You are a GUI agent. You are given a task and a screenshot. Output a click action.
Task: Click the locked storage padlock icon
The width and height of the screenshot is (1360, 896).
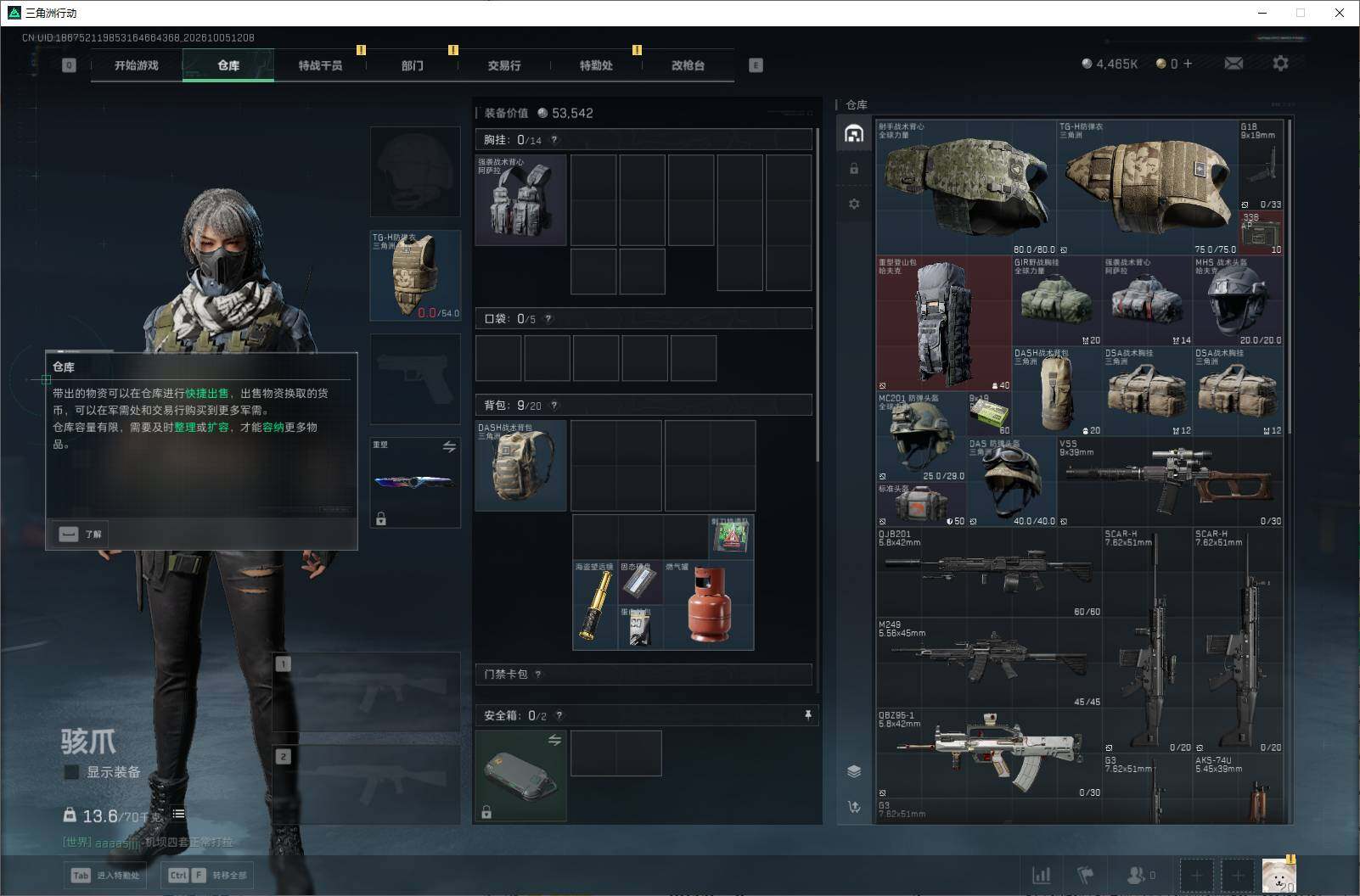[x=854, y=169]
